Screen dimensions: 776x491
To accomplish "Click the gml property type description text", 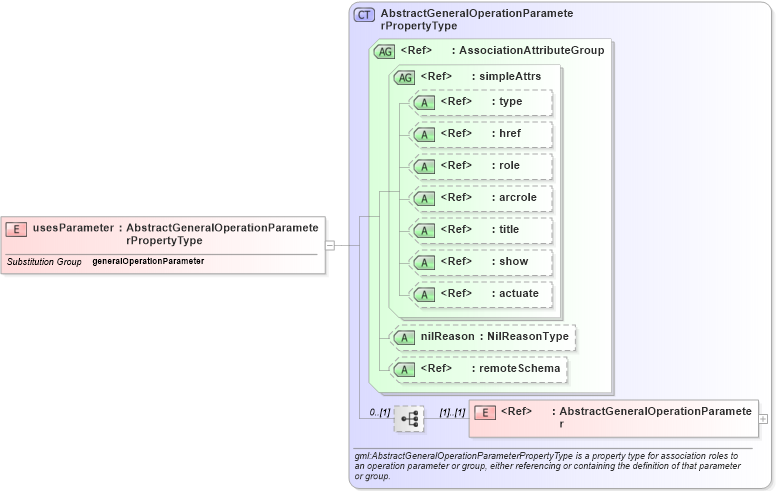I will pyautogui.click(x=547, y=466).
